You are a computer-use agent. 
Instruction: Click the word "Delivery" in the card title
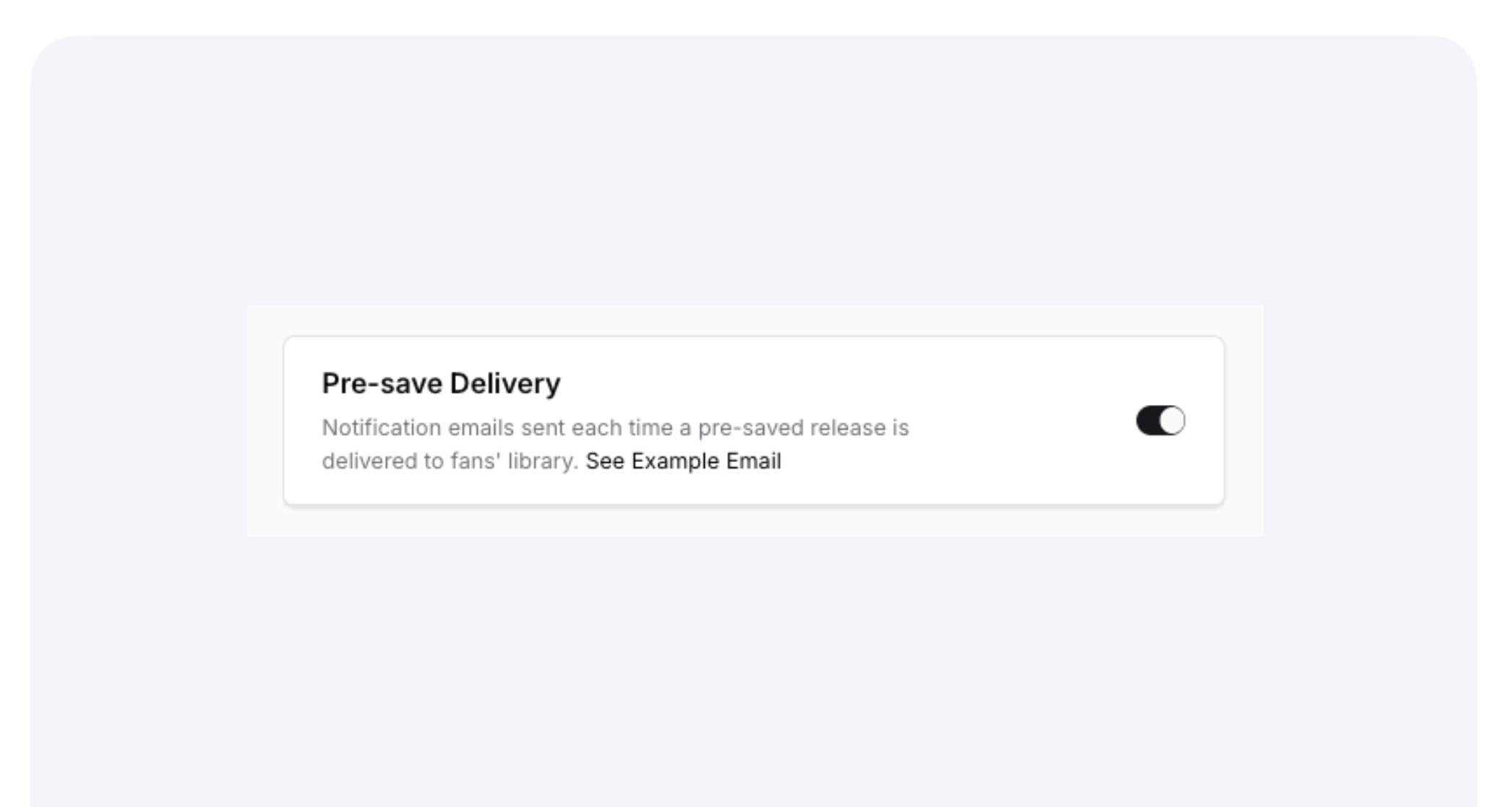tap(504, 383)
